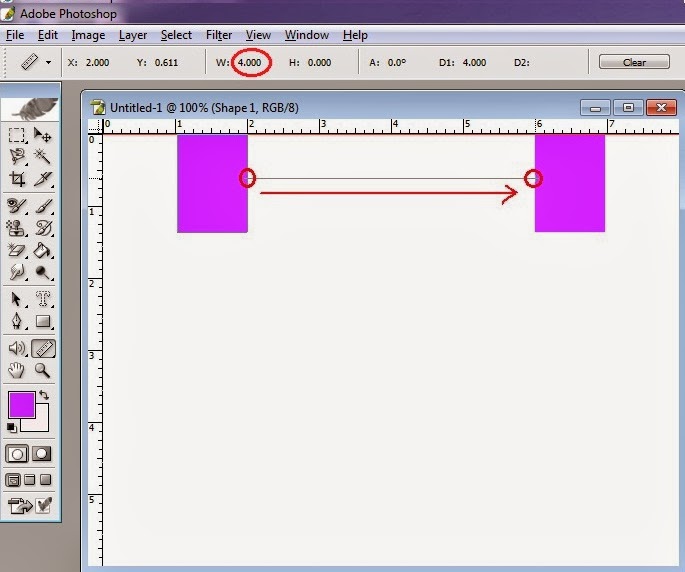
Task: Open the Help menu
Action: click(x=355, y=35)
